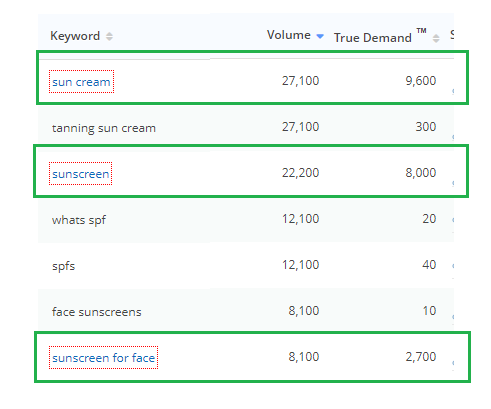Select the Volume column header label
491x409 pixels.
tap(289, 35)
